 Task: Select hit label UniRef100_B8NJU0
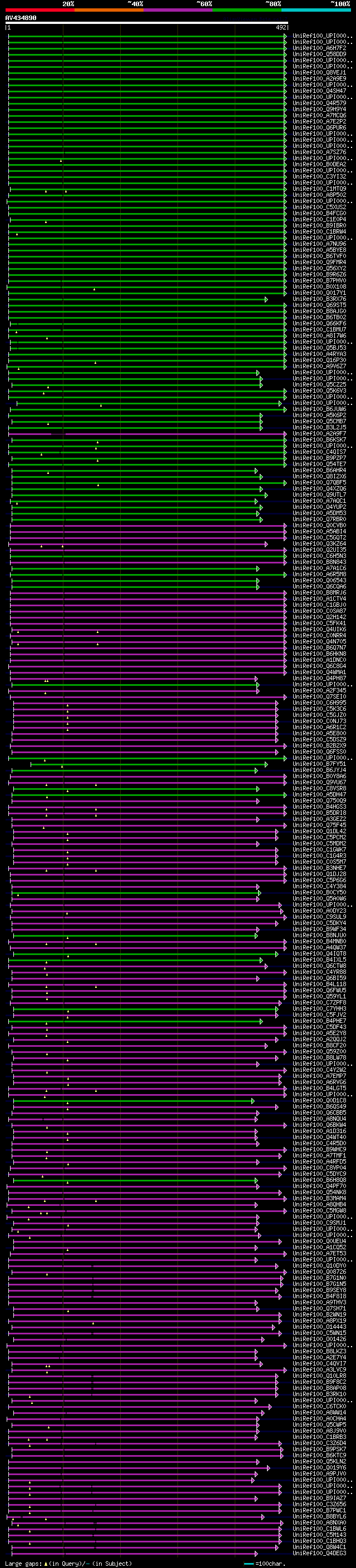(x=319, y=935)
